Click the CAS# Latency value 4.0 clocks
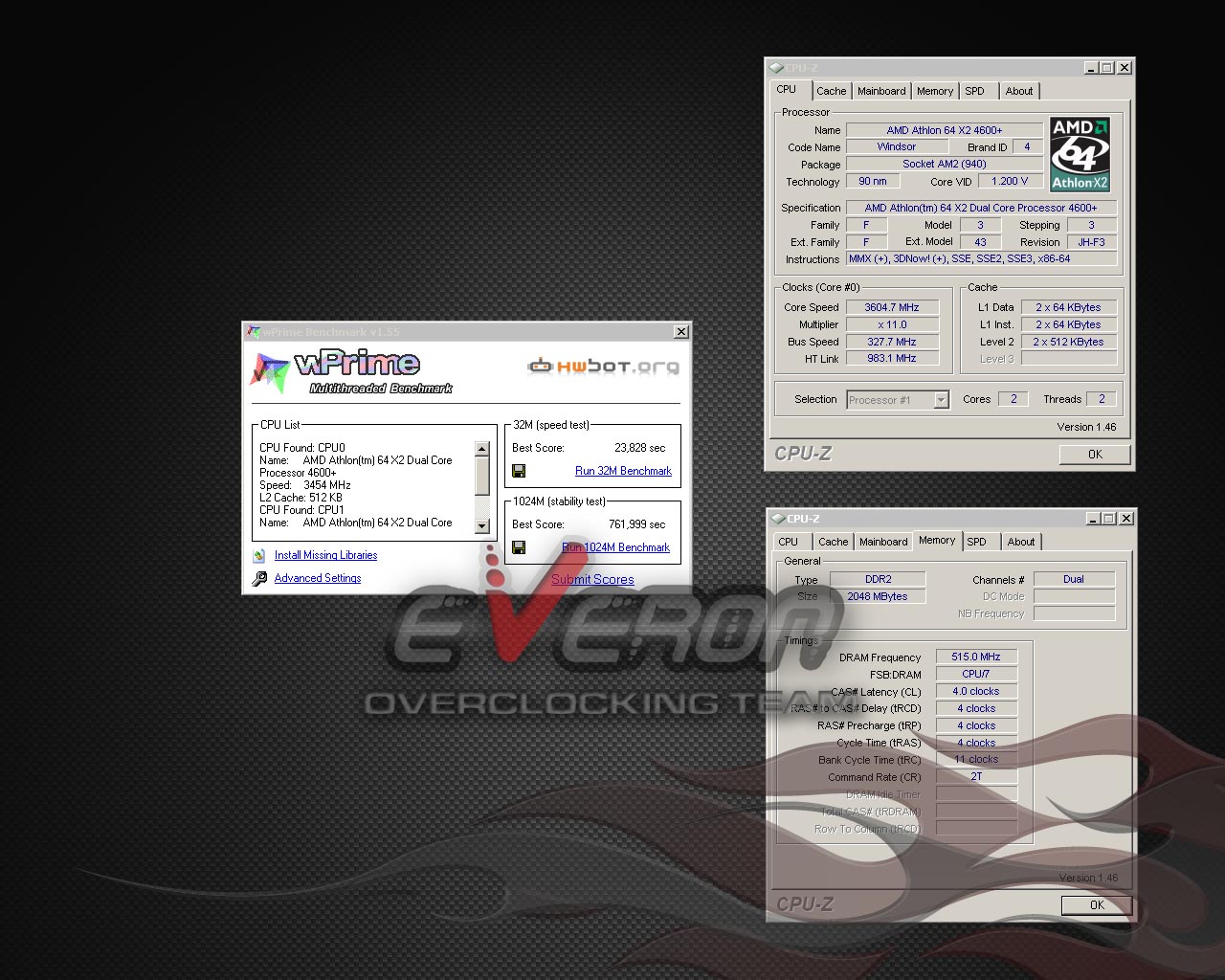Image resolution: width=1225 pixels, height=980 pixels. [976, 691]
